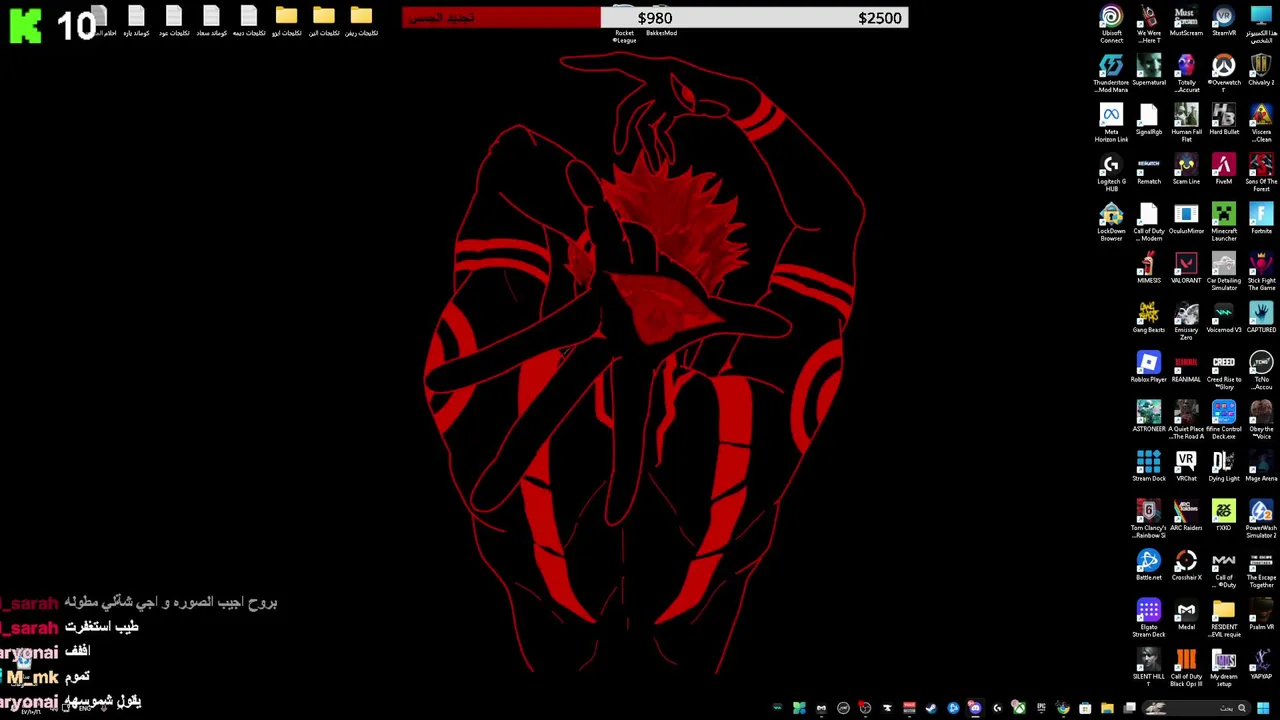Launch the YAPYAP desktop shortcut
Image resolution: width=1280 pixels, height=720 pixels.
1261,665
